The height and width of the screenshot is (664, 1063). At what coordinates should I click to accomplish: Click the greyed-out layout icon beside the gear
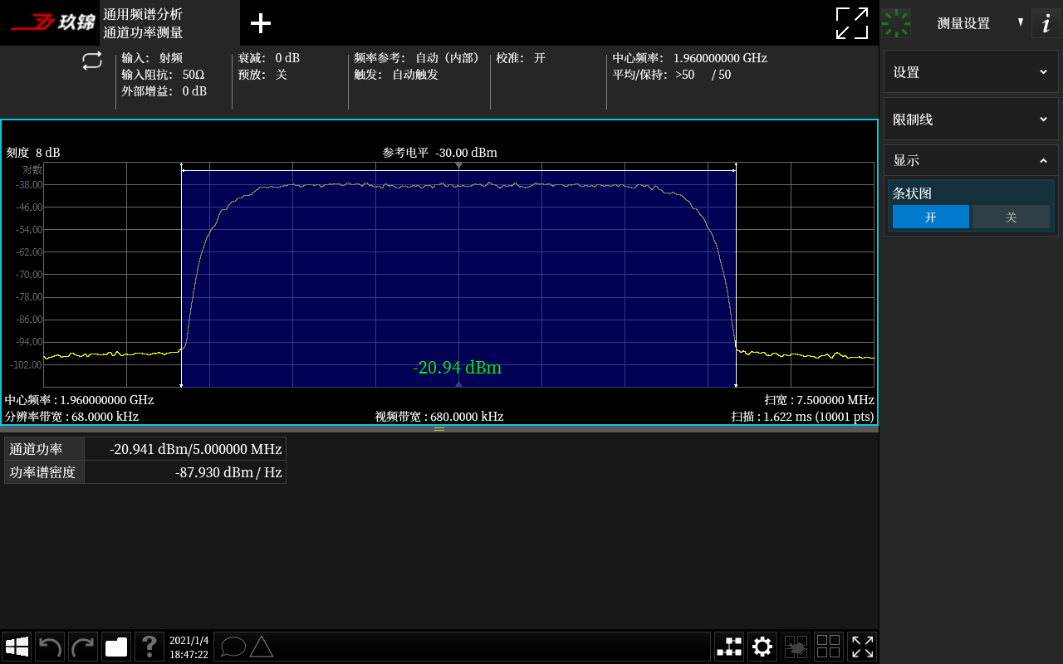tap(795, 646)
